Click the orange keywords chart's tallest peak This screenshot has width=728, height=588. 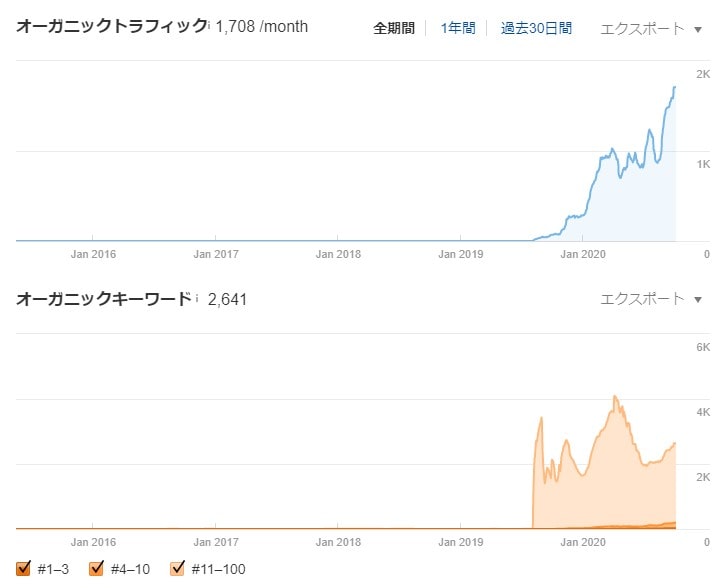615,397
